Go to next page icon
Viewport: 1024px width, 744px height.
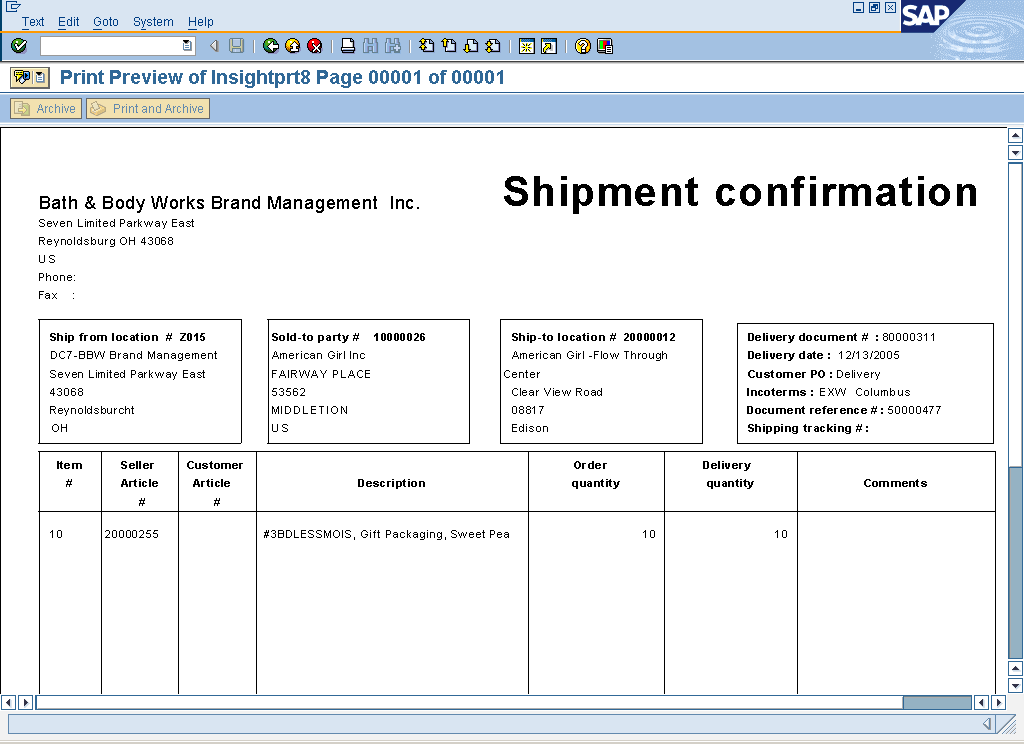point(471,46)
